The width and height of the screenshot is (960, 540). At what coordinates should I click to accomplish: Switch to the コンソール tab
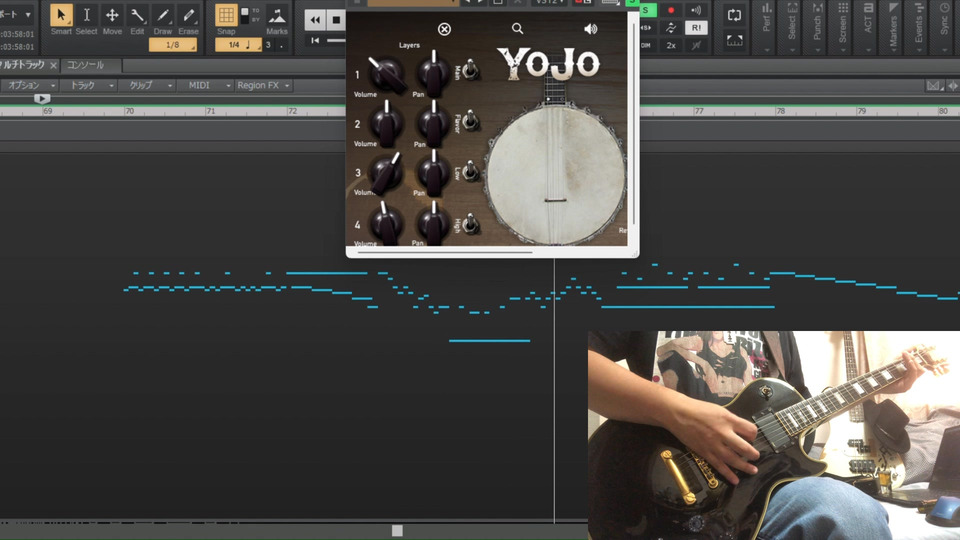(85, 65)
